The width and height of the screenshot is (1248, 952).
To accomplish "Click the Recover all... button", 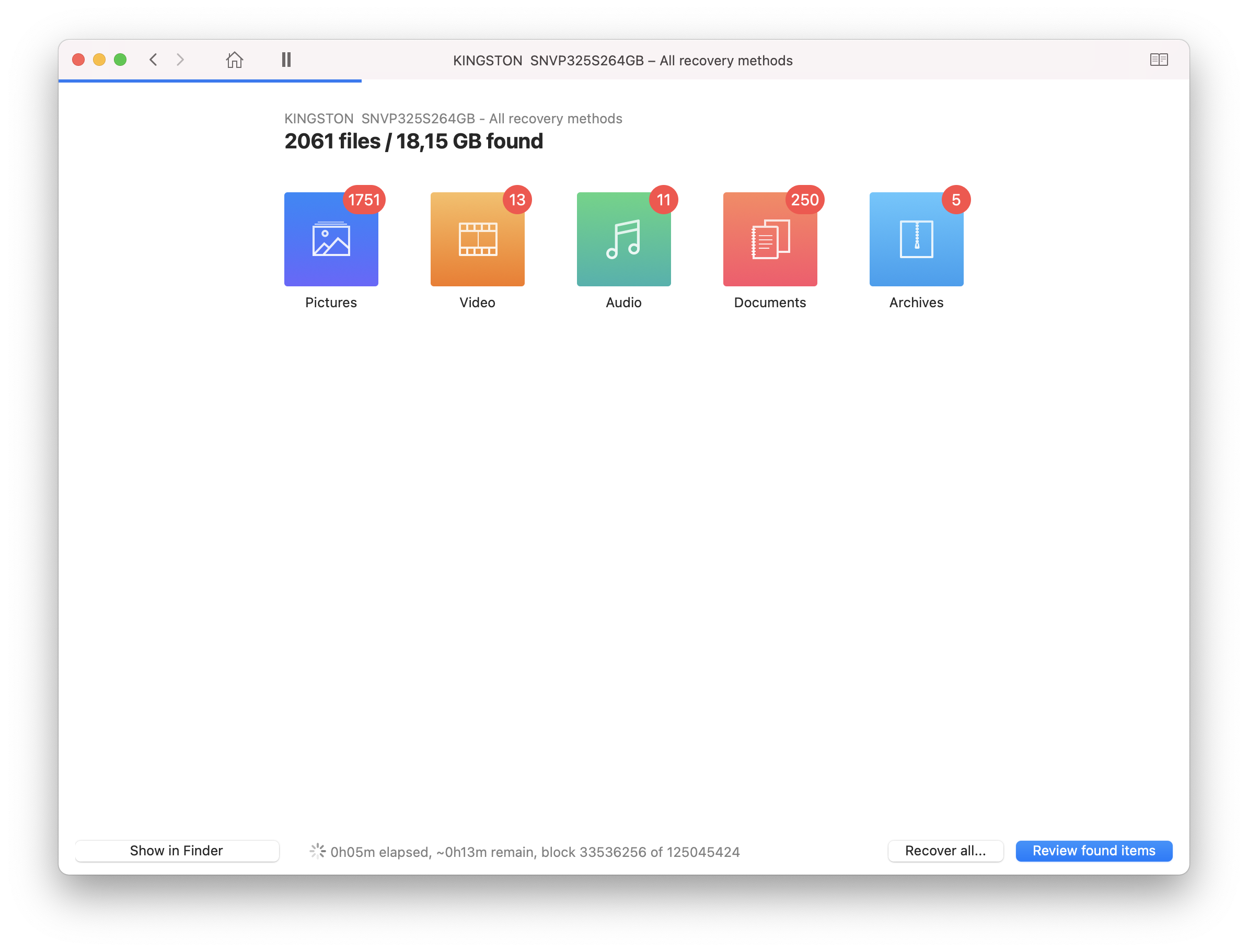I will coord(945,851).
